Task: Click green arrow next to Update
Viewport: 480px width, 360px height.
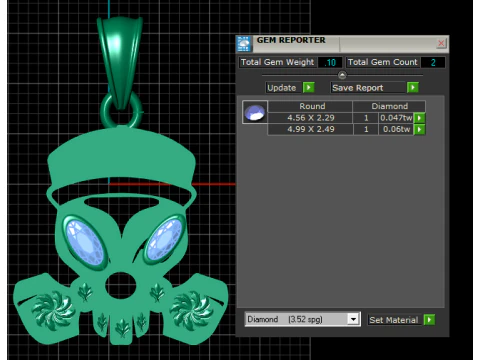Action: pyautogui.click(x=309, y=87)
